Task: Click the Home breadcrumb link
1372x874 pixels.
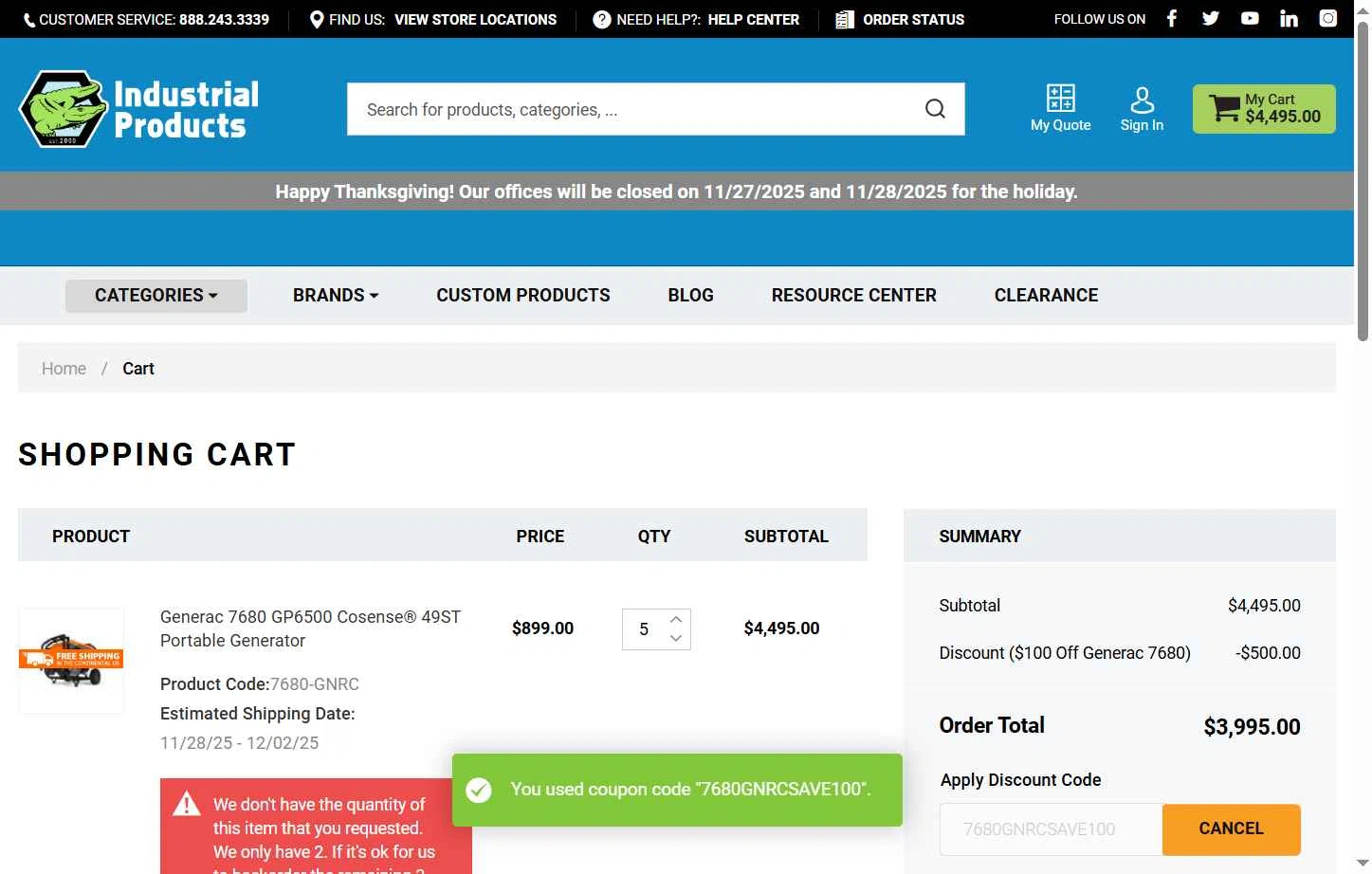Action: 64,369
